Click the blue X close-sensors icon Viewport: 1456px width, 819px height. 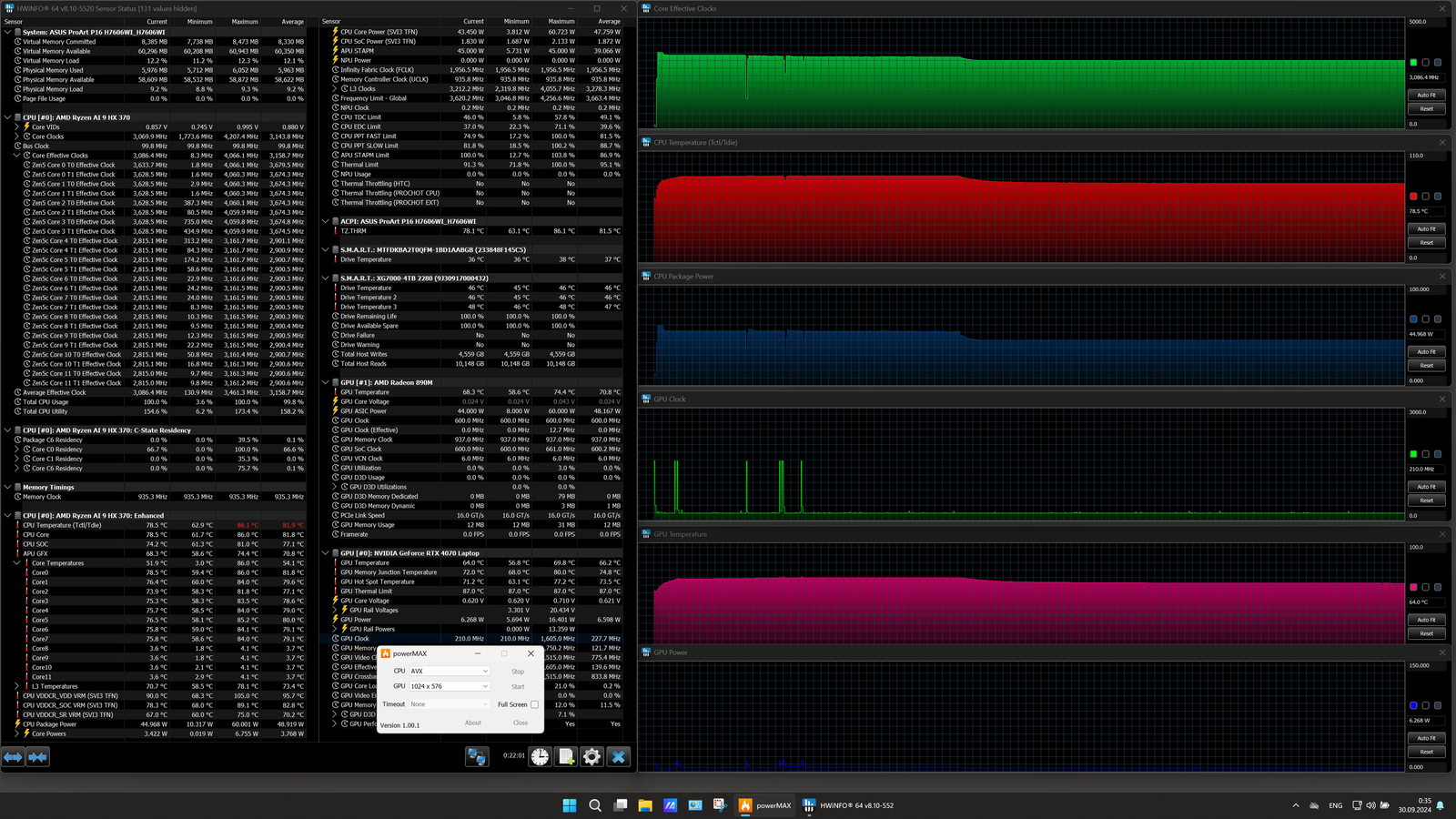(x=619, y=757)
